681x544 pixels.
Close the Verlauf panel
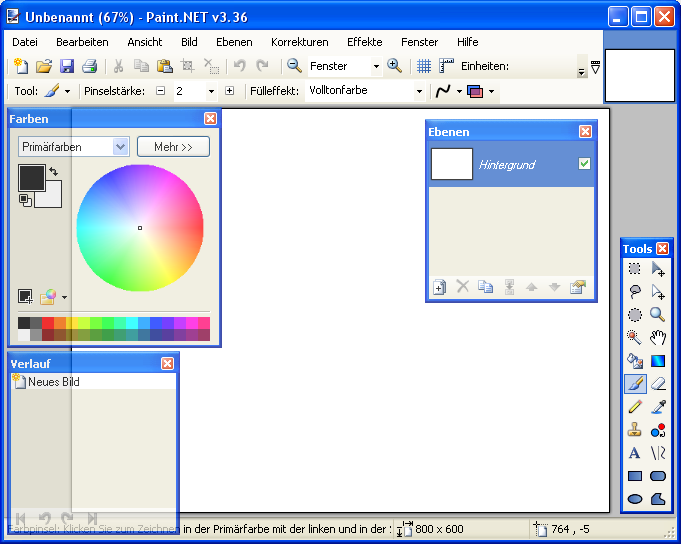167,363
